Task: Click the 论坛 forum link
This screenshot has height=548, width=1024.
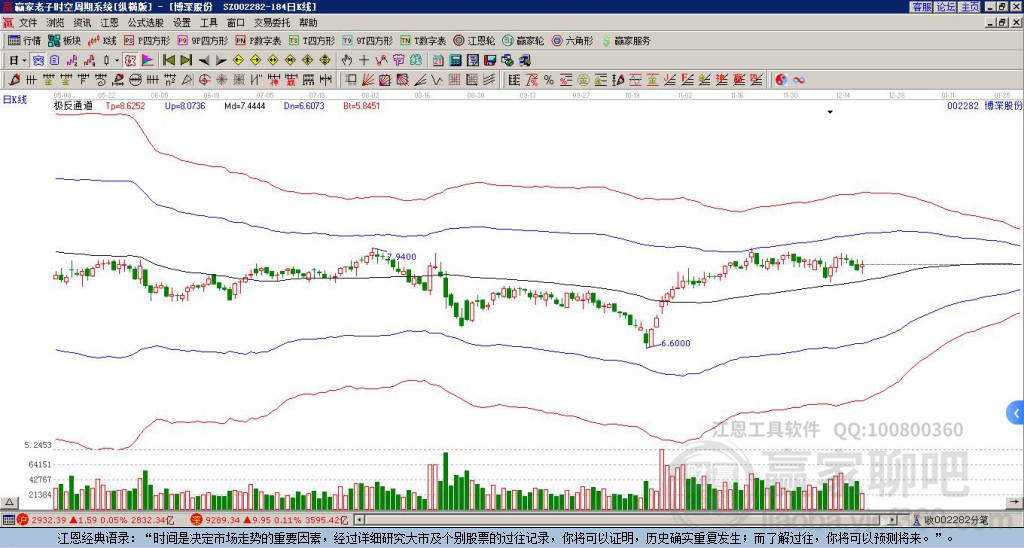Action: [945, 7]
